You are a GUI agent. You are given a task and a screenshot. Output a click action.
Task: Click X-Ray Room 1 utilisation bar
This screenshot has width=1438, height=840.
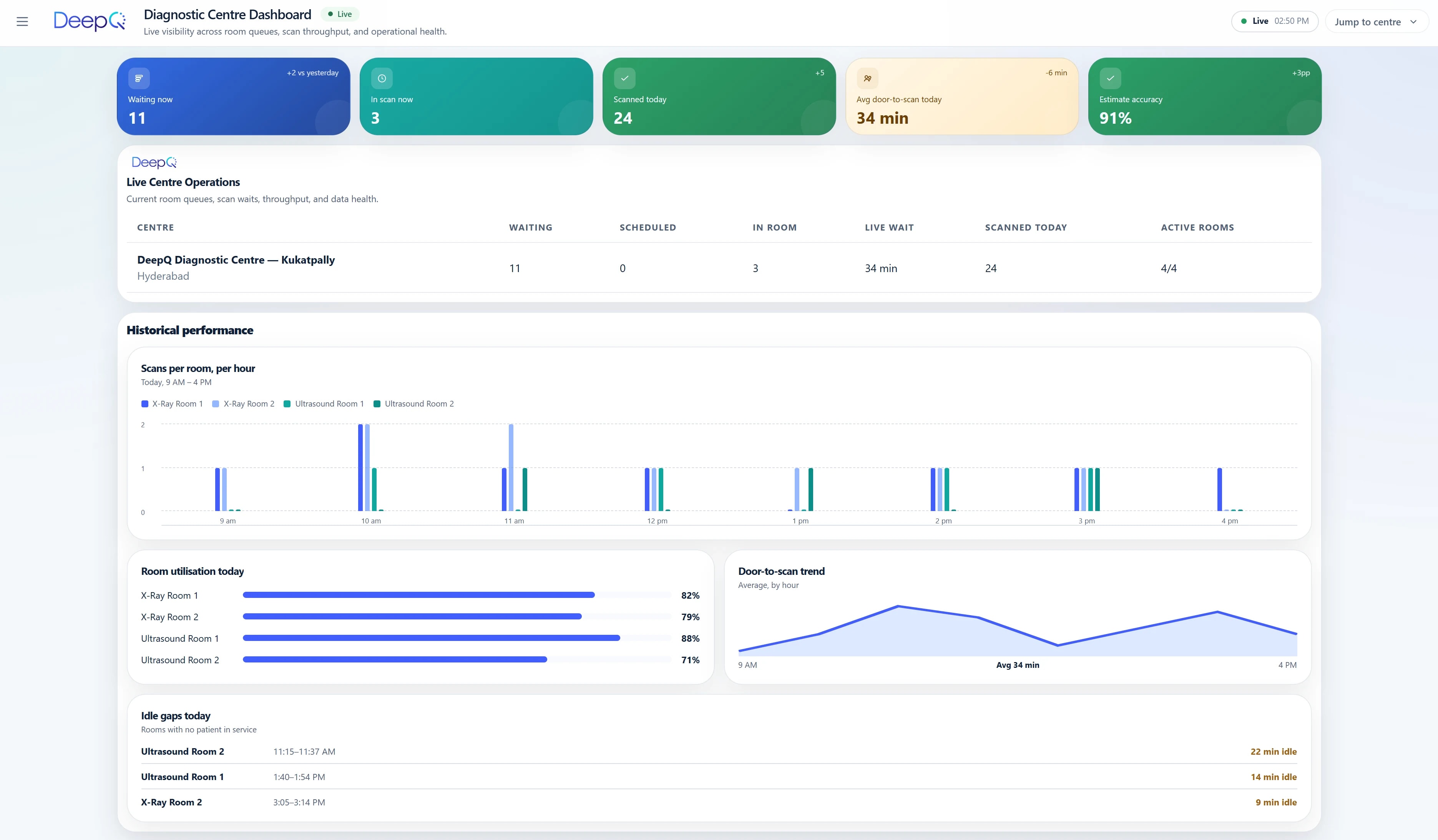457,595
